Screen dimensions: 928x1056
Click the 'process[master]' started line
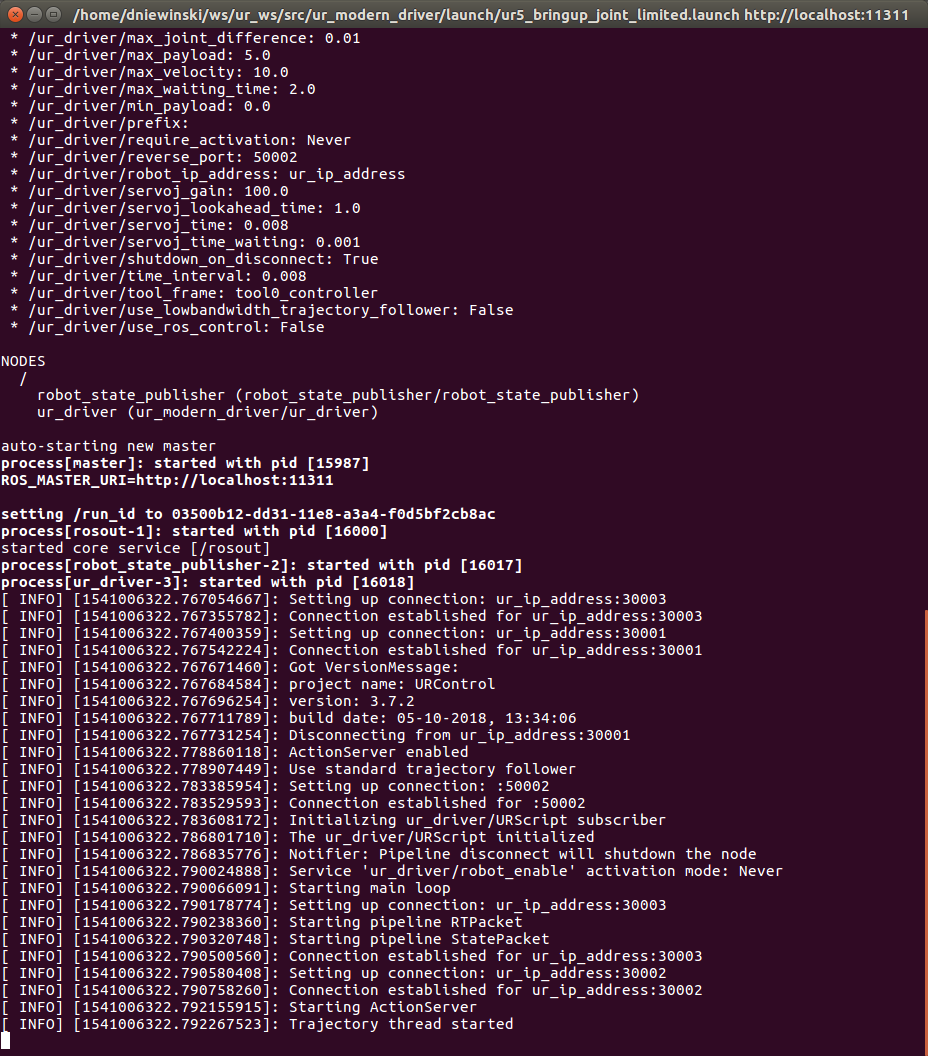tap(185, 463)
